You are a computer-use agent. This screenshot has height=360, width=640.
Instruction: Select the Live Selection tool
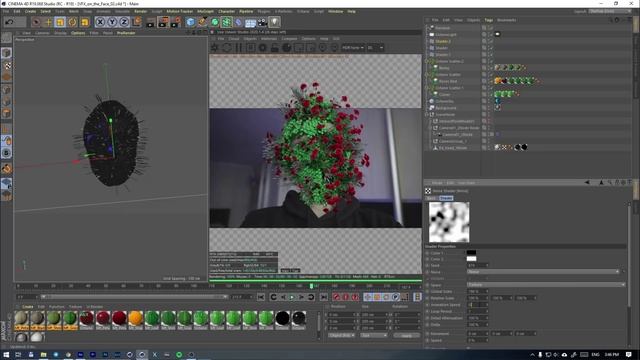pyautogui.click(x=36, y=22)
